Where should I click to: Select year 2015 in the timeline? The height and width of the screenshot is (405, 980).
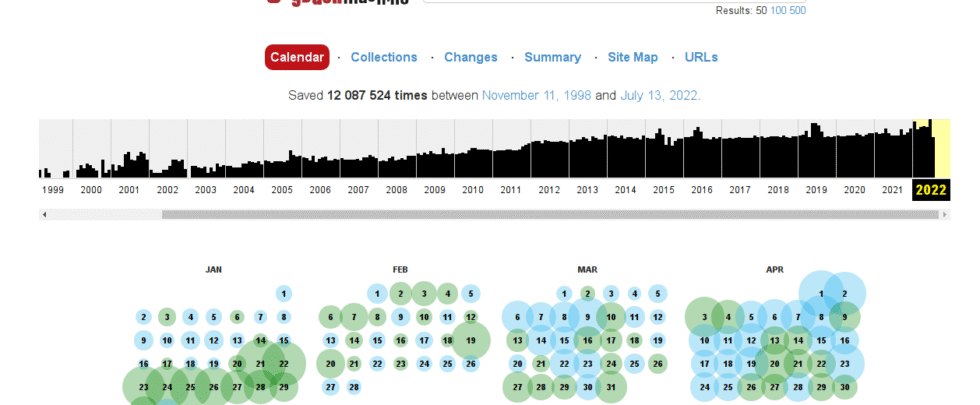pos(663,190)
